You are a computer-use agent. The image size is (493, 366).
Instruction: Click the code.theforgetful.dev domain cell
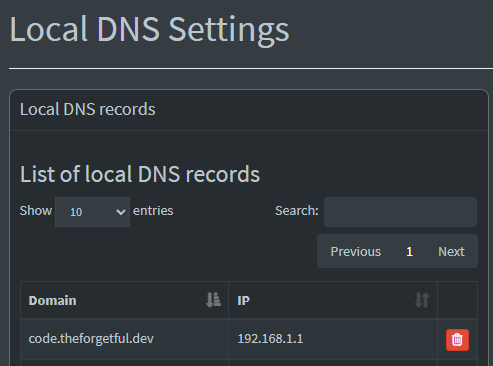pos(124,339)
